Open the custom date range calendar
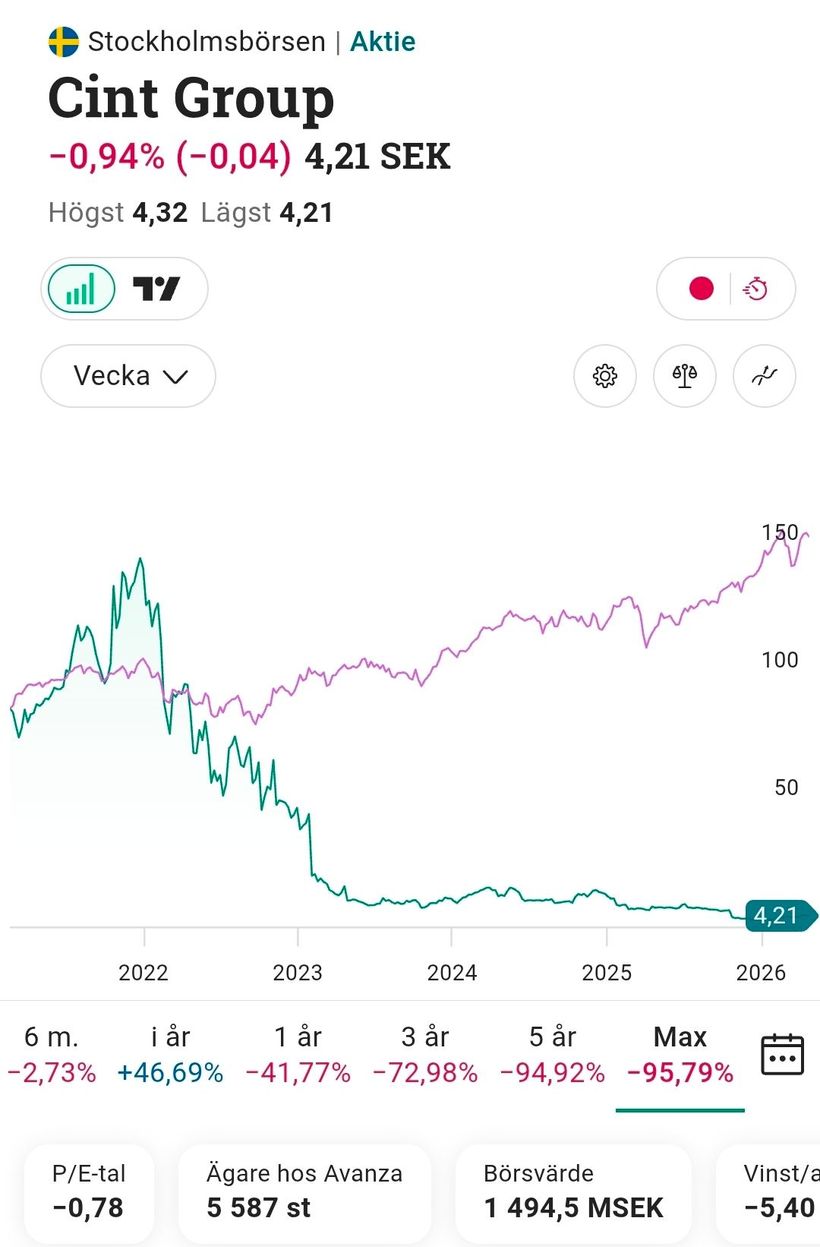This screenshot has width=820, height=1247. pos(782,1055)
